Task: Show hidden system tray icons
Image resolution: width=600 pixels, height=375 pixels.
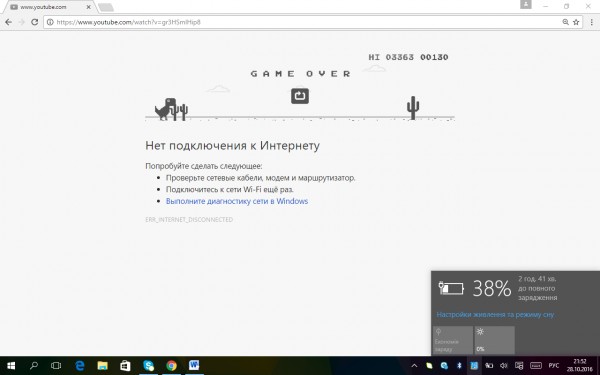Action: point(414,366)
